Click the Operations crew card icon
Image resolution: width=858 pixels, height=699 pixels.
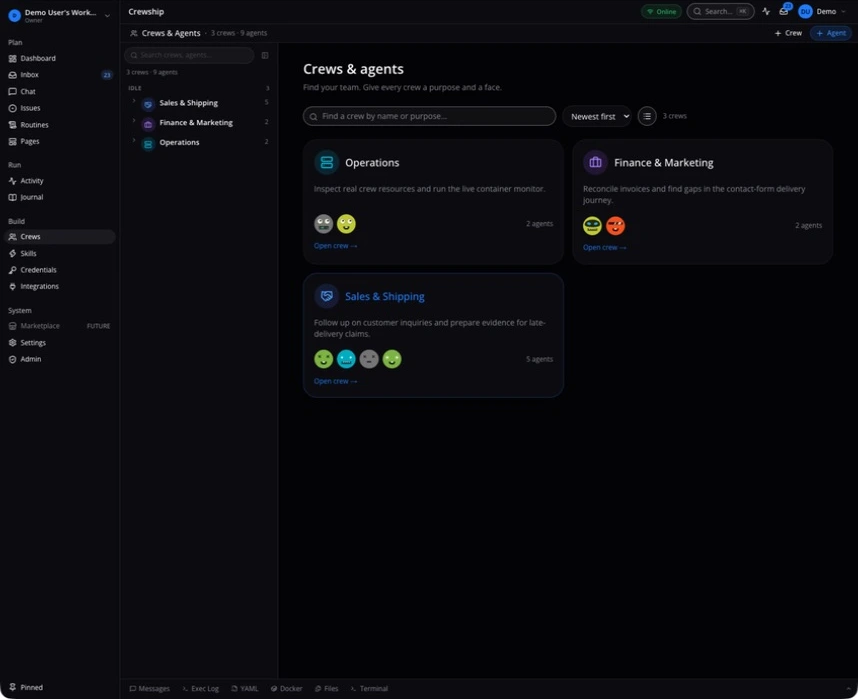tap(327, 163)
